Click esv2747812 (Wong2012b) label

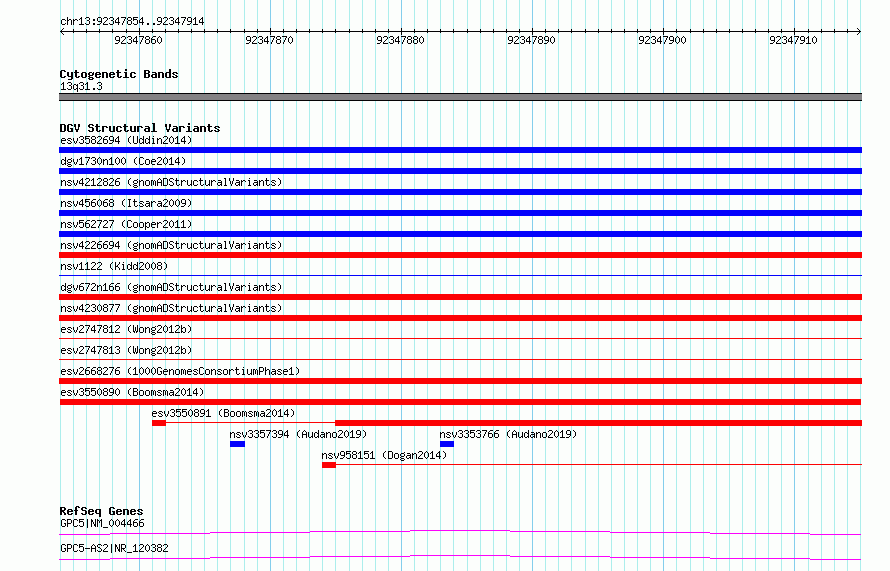[126, 329]
